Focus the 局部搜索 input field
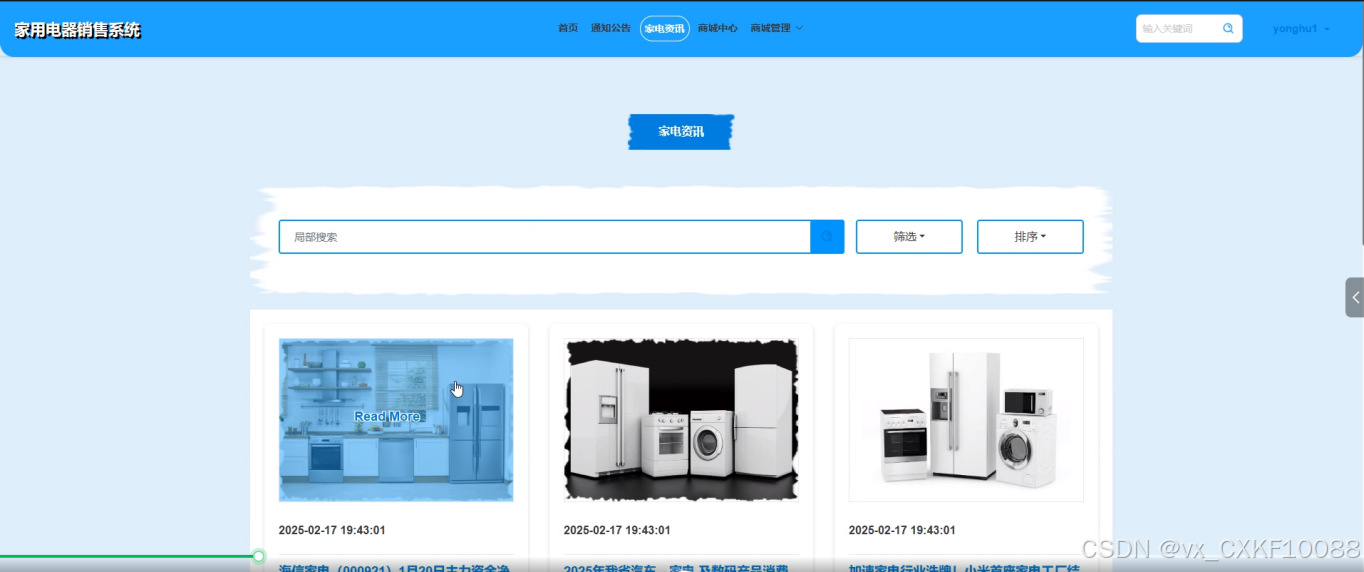This screenshot has height=572, width=1364. click(x=544, y=237)
